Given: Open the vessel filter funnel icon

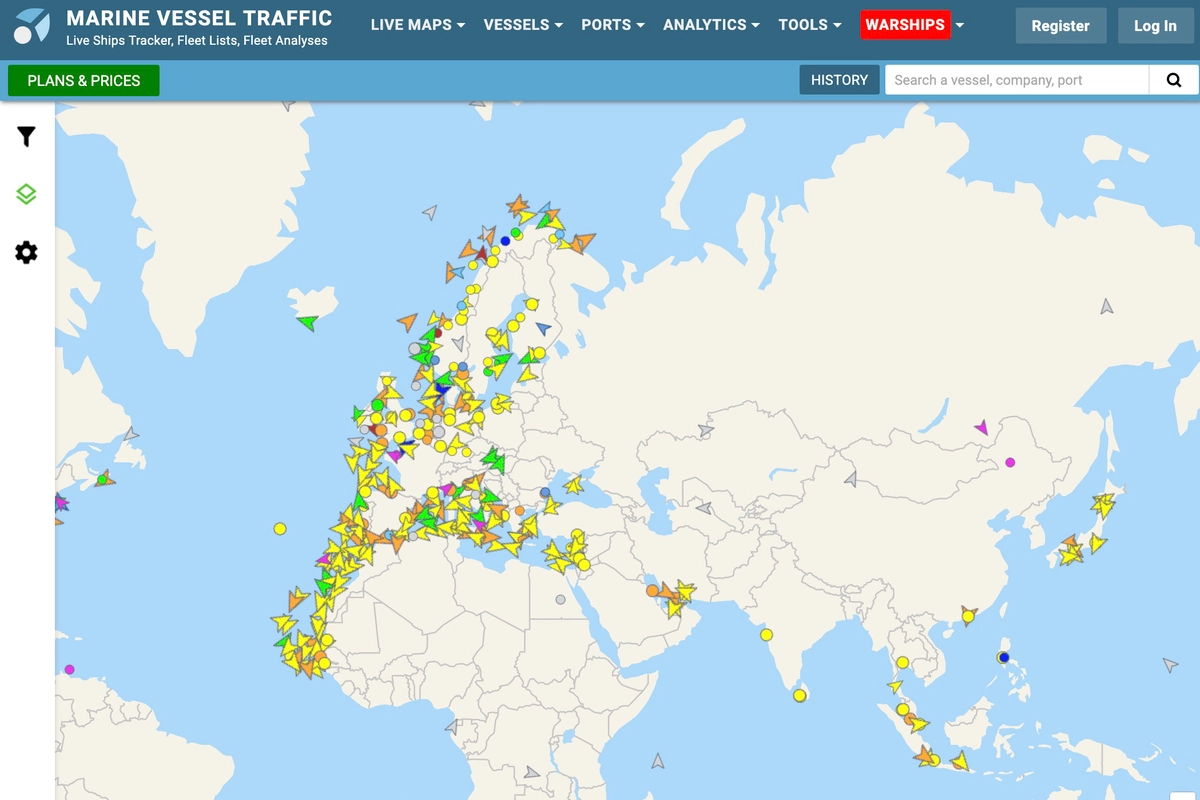Looking at the screenshot, I should click(27, 136).
